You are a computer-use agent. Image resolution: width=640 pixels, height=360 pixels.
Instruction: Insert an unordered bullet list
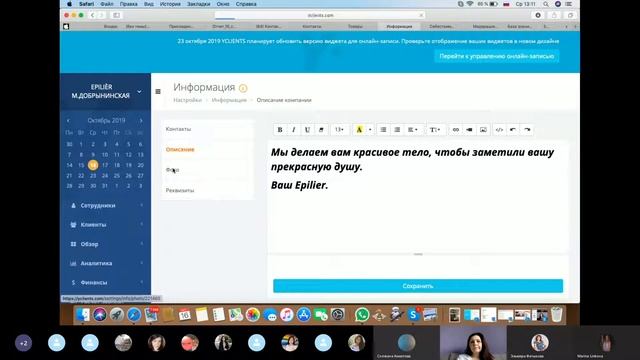click(383, 130)
